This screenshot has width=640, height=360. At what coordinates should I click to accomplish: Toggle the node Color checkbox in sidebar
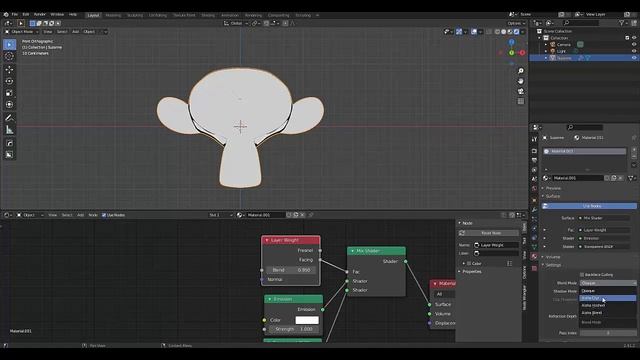point(469,264)
